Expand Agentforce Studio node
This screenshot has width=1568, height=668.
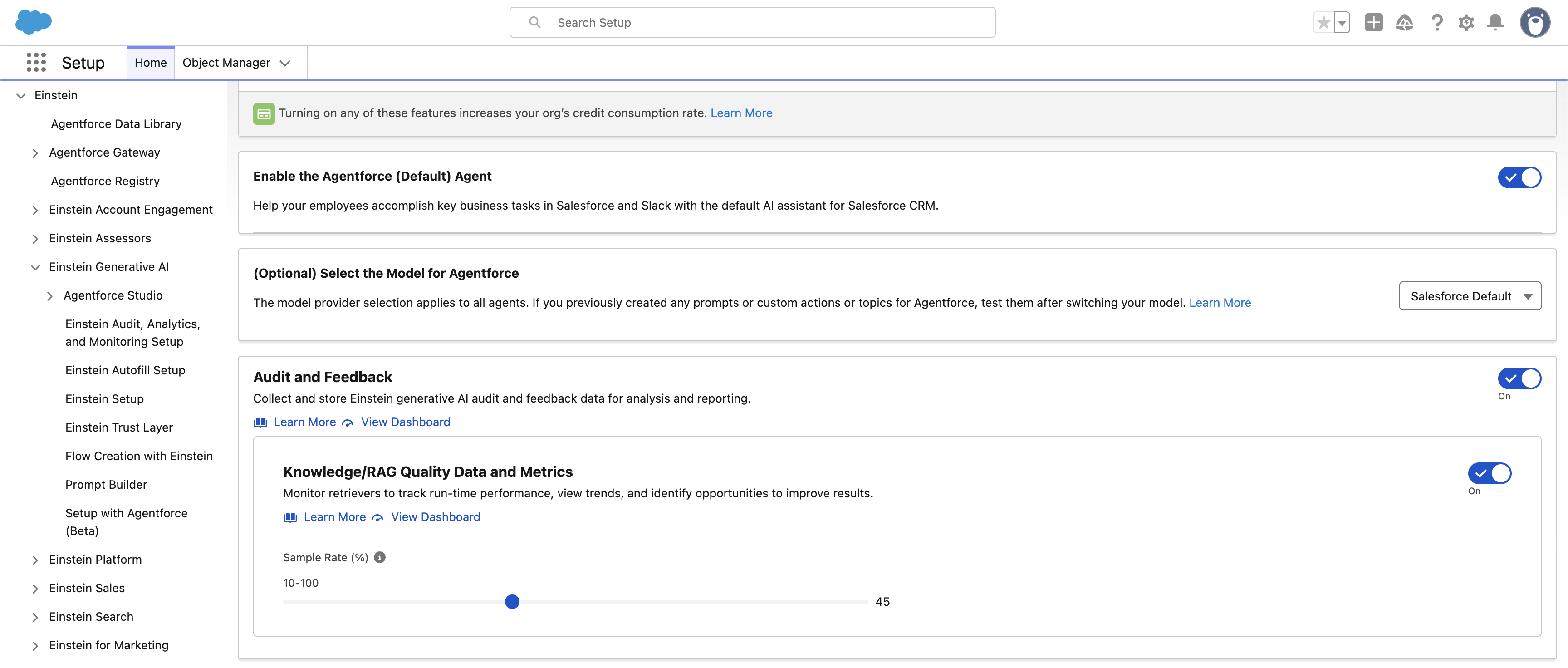(50, 296)
